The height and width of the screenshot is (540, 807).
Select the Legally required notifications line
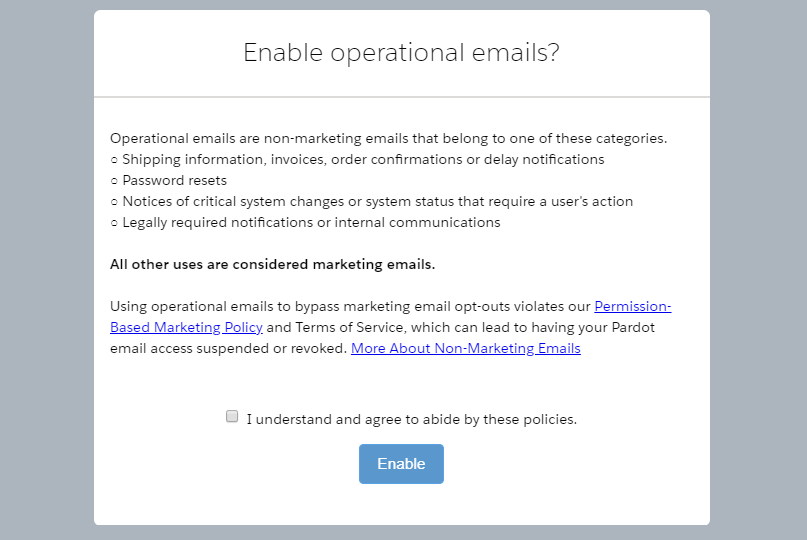click(x=311, y=222)
